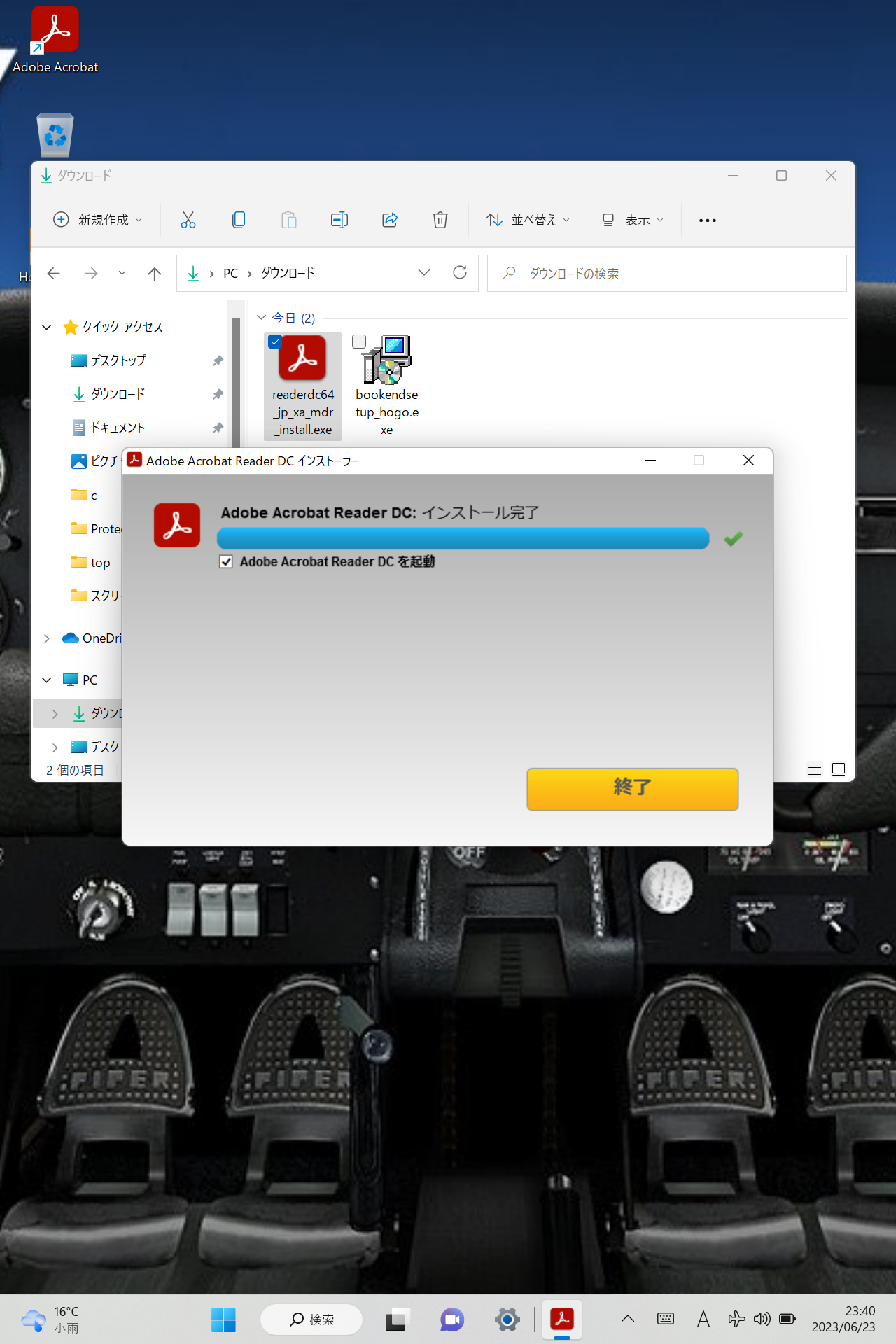Show hidden system tray icons chevron
Image resolution: width=896 pixels, height=1344 pixels.
[628, 1319]
